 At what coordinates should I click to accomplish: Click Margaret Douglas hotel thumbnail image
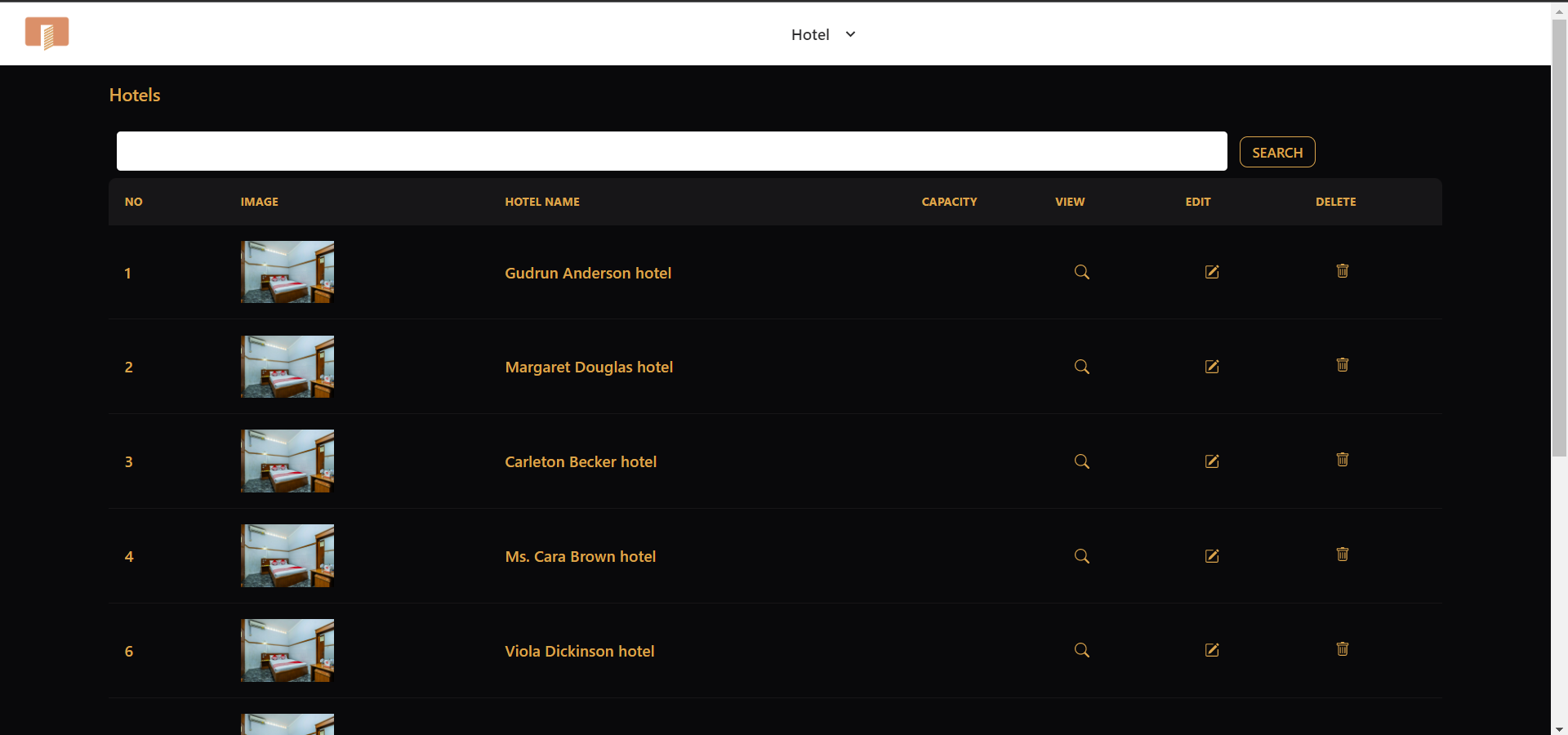coord(287,367)
